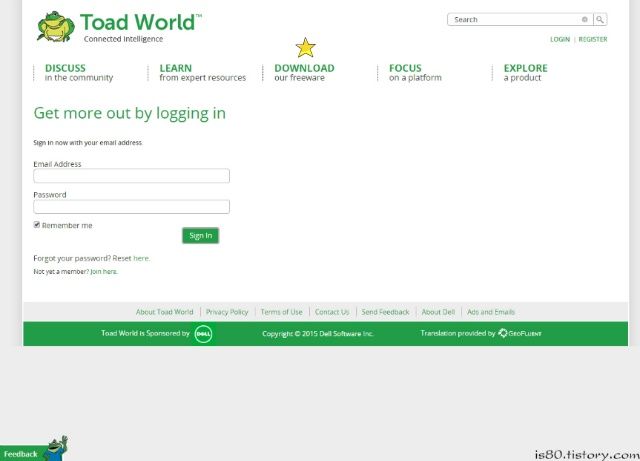The image size is (640, 461).
Task: Open the LEARN from expert resources menu
Action: tap(202, 73)
